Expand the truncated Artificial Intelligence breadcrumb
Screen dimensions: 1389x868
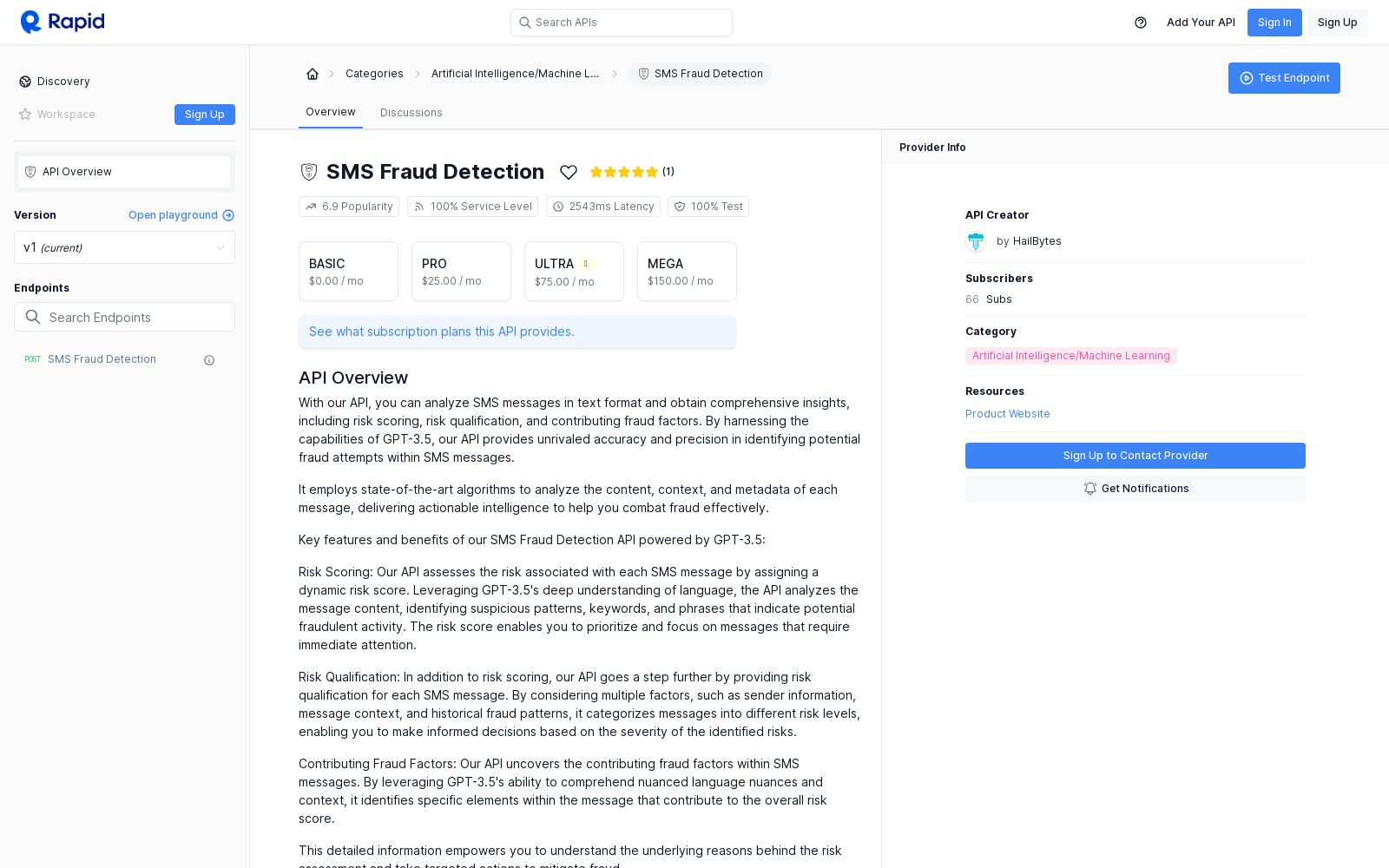coord(515,74)
